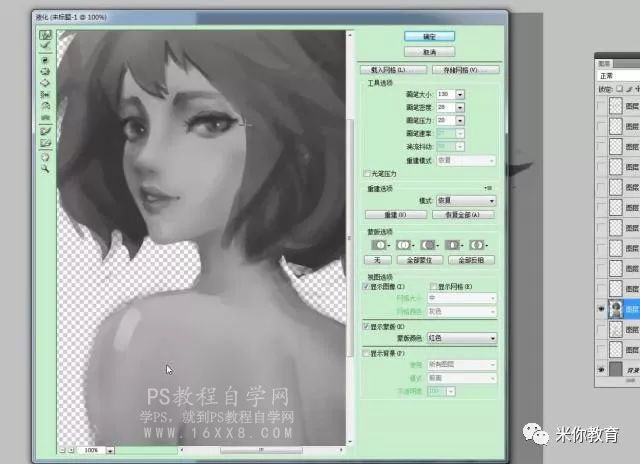Hide the 背景 background layer's eye
640x464 pixels.
pyautogui.click(x=601, y=370)
